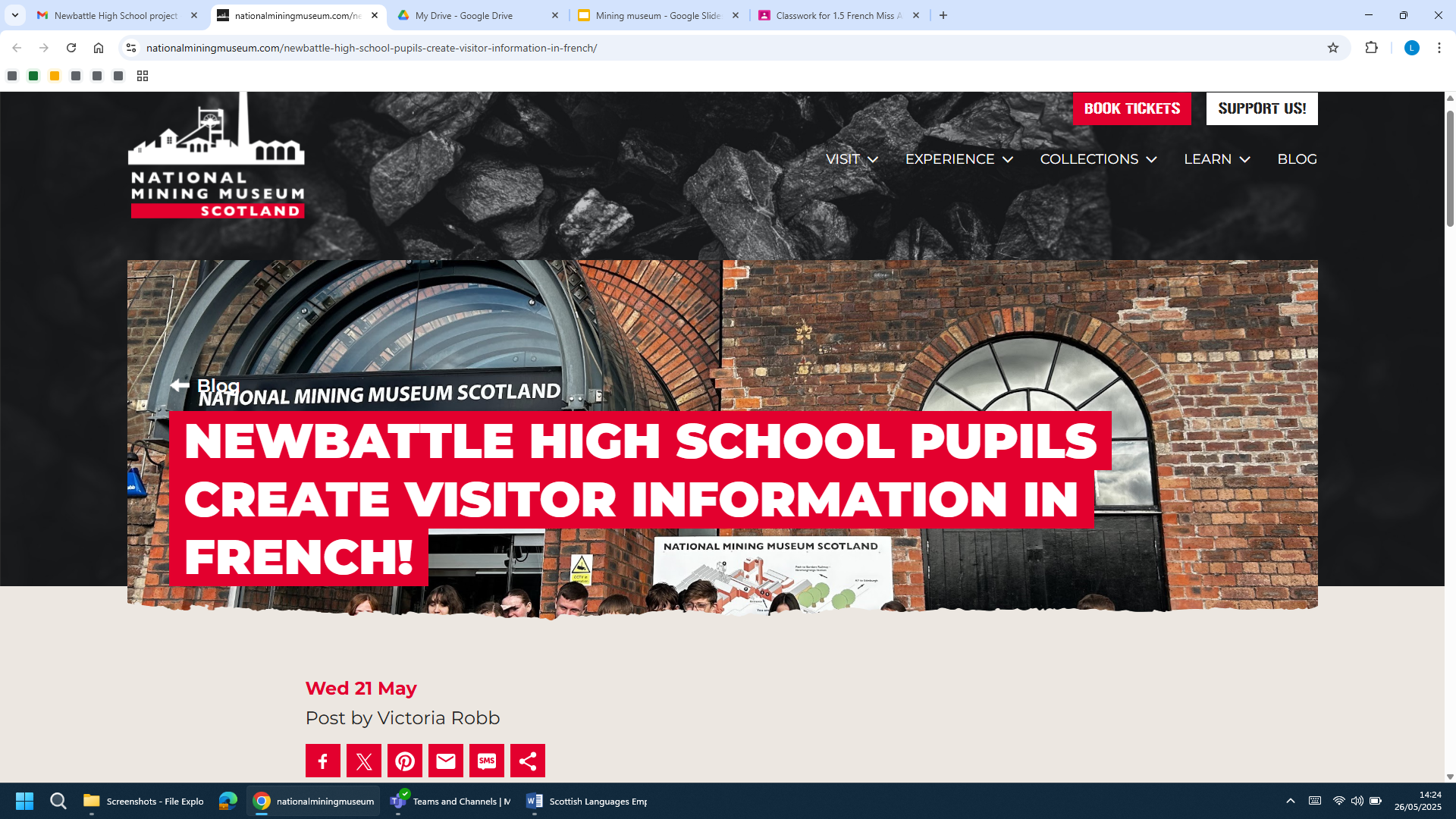Bookmark this page with the star icon
Viewport: 1456px width, 819px height.
coord(1333,48)
